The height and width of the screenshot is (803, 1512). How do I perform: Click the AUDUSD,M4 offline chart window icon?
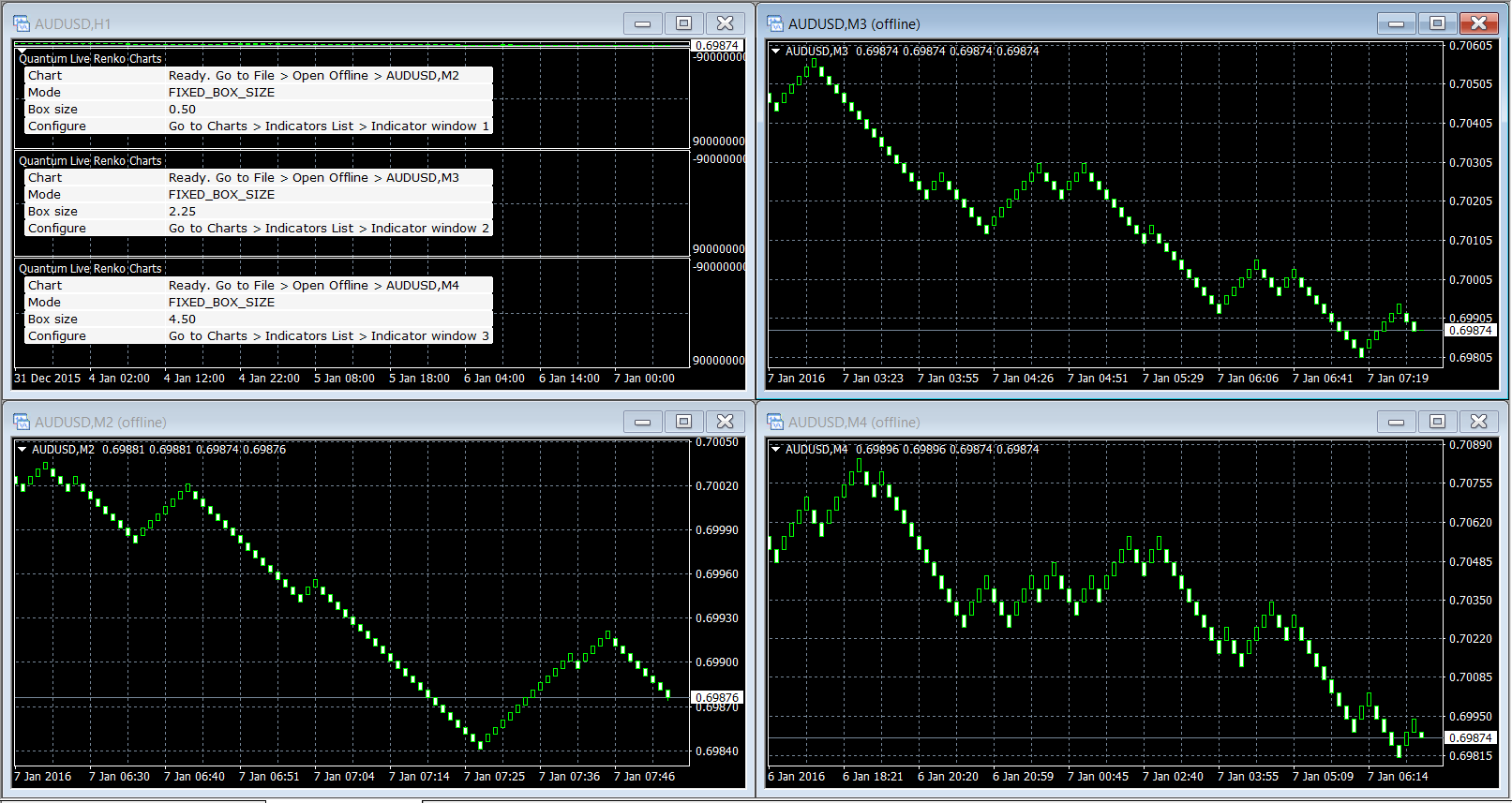(x=775, y=422)
